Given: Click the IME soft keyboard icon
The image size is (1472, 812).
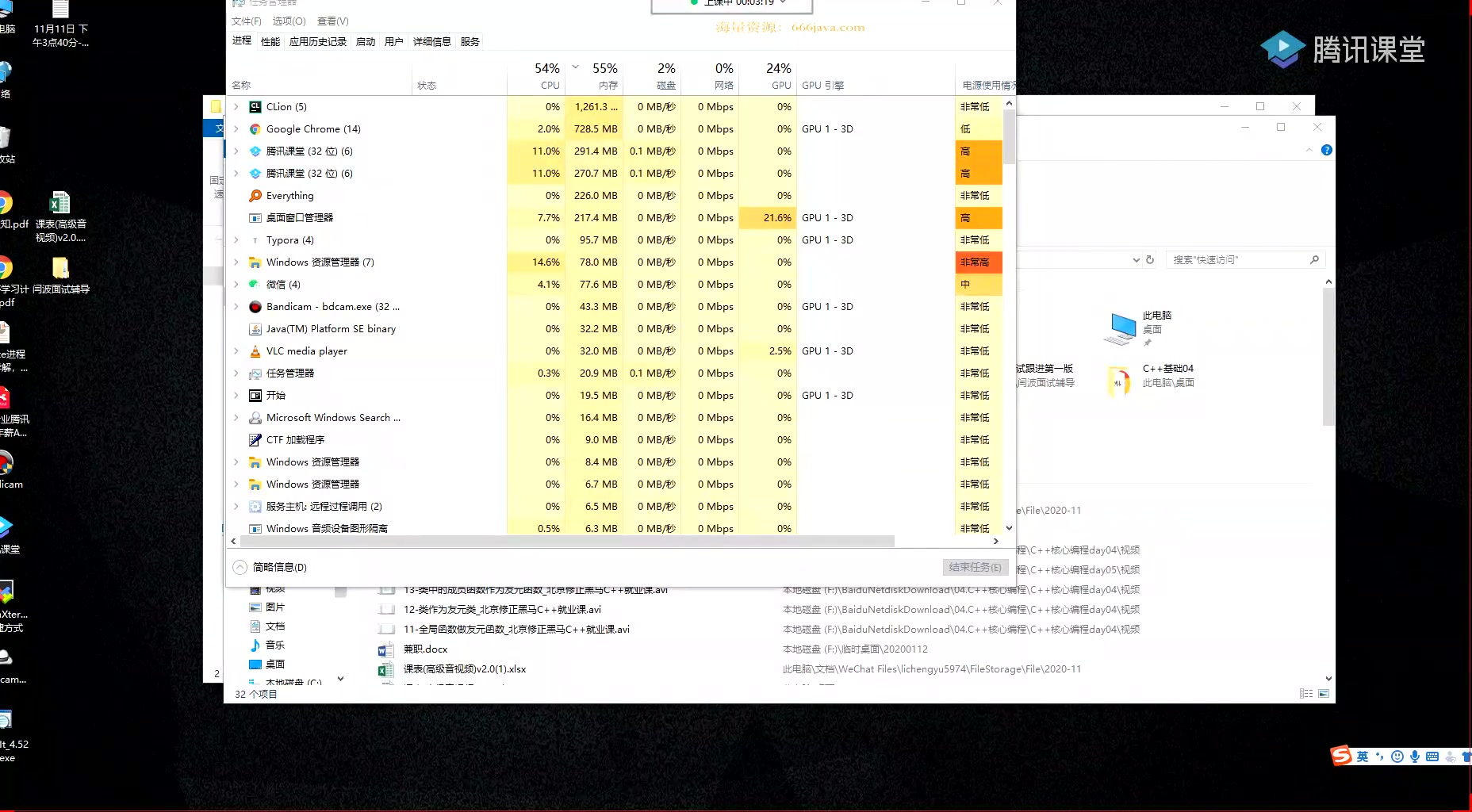Looking at the screenshot, I should coord(1432,756).
